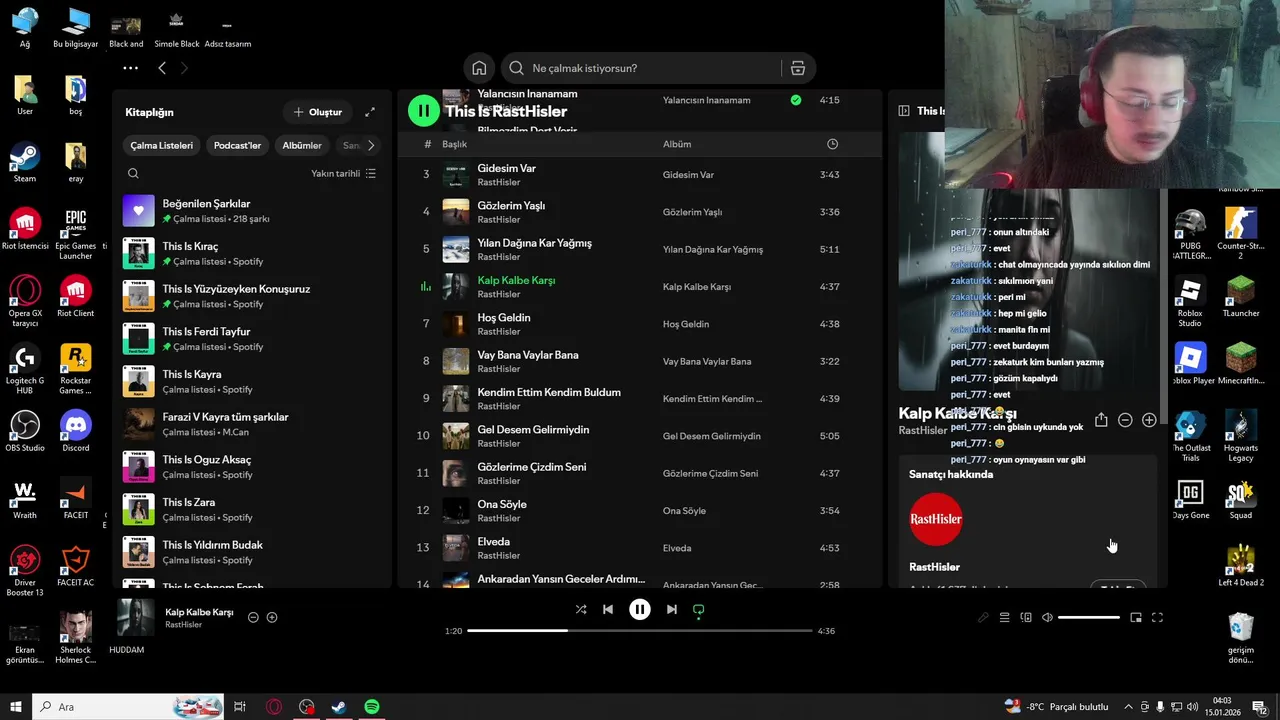The height and width of the screenshot is (720, 1280).
Task: Open This Is Ferdi Tayfur playlist
Action: (252, 339)
